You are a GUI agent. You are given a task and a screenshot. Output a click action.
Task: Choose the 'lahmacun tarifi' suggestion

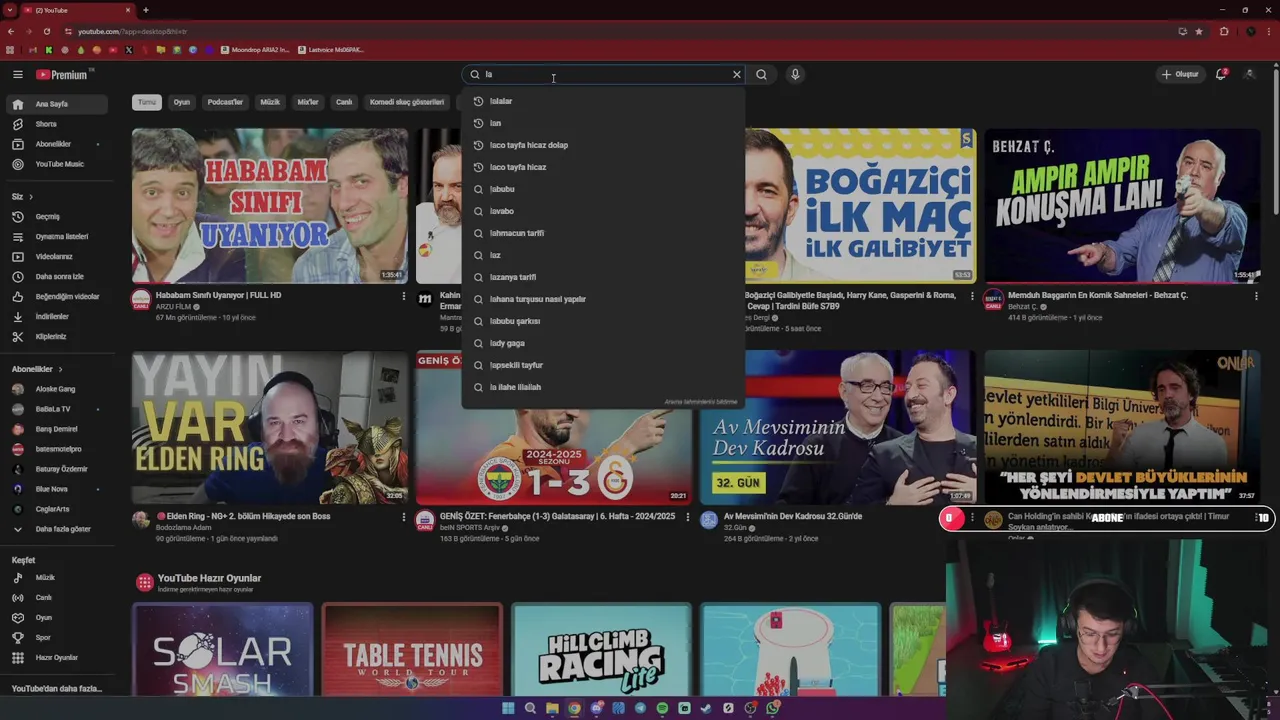coord(603,233)
